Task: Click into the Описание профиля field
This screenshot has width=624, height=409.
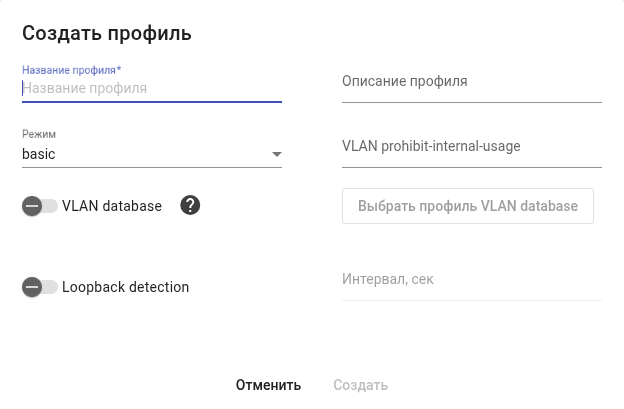Action: coord(471,81)
